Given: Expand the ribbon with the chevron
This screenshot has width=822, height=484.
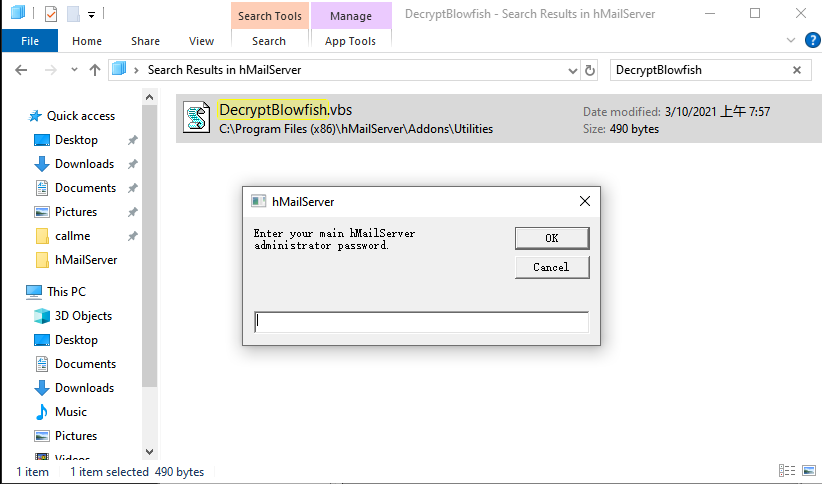Looking at the screenshot, I should pos(791,40).
